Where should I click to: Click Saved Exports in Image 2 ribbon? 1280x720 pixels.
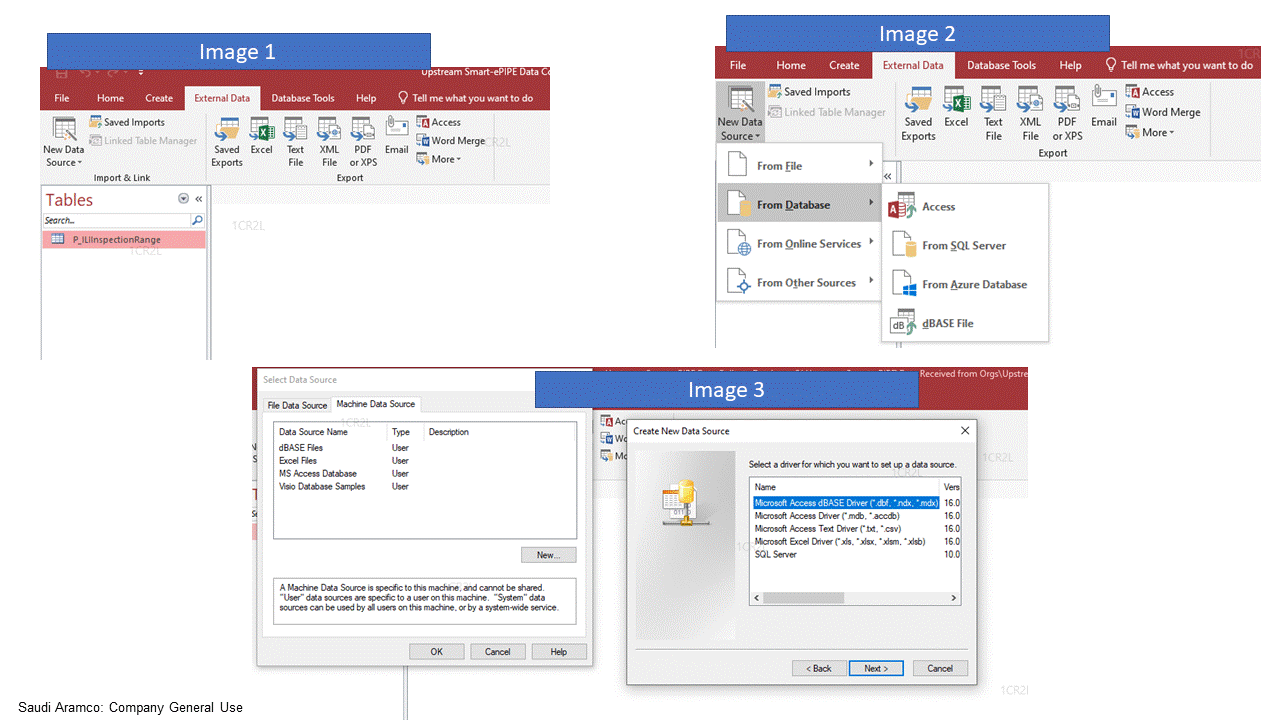(918, 114)
